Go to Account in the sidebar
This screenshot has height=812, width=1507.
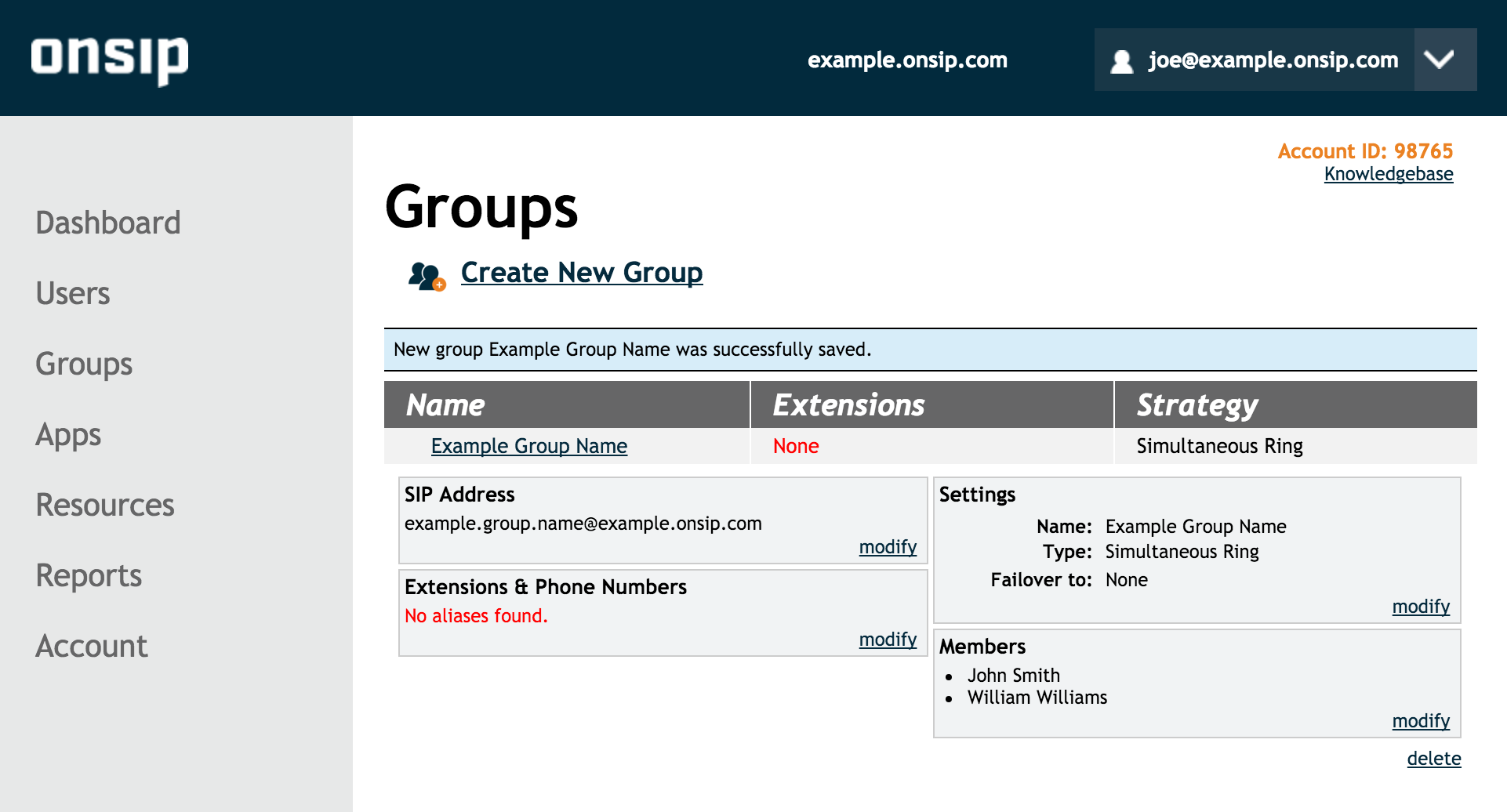[92, 646]
